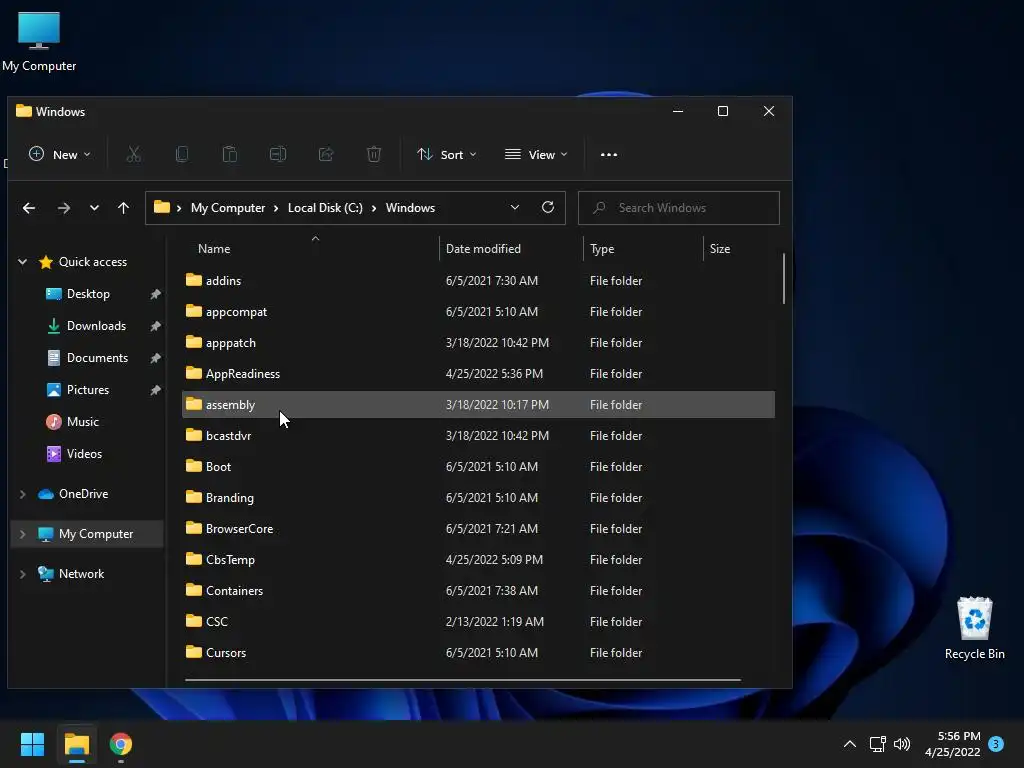Sort by the Size column header

pos(720,249)
